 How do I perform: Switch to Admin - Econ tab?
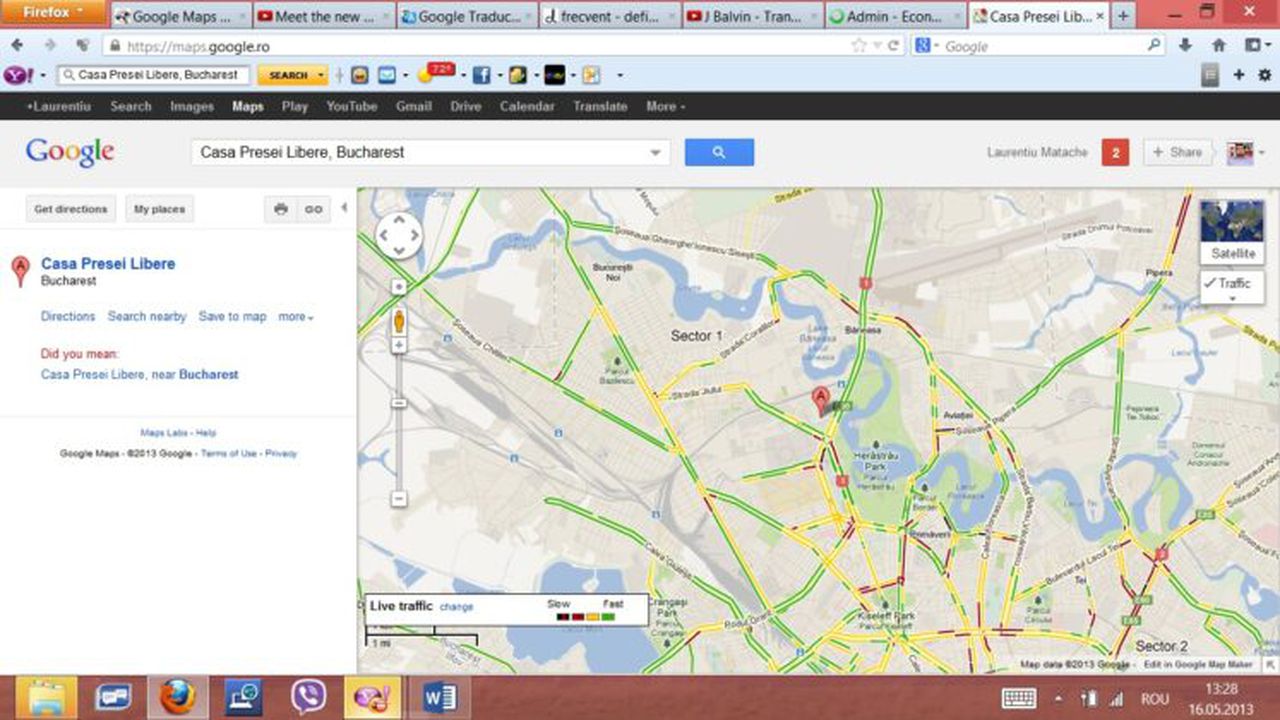click(896, 16)
